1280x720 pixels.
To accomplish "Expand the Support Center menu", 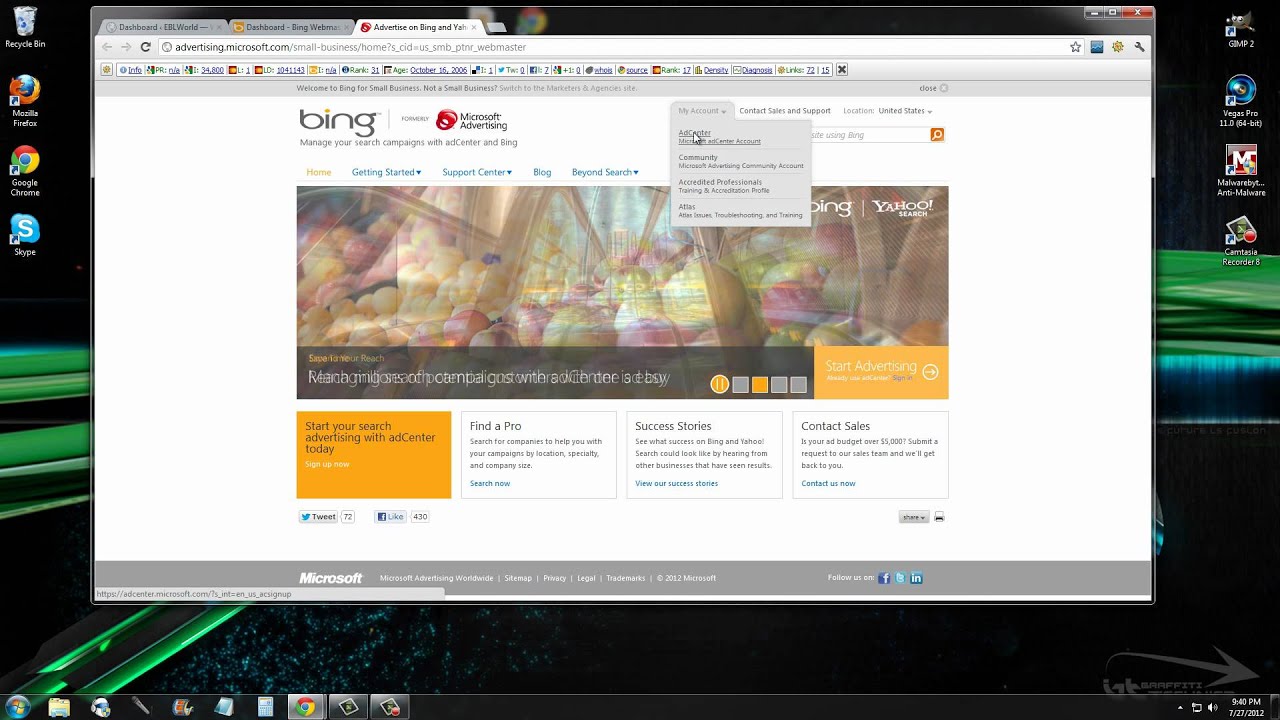I will click(x=477, y=172).
